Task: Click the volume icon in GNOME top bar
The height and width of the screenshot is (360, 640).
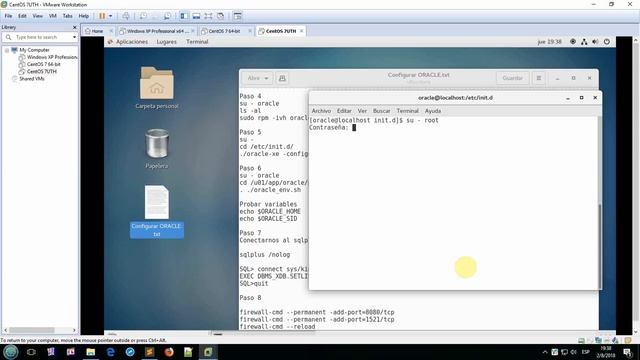Action: [595, 42]
